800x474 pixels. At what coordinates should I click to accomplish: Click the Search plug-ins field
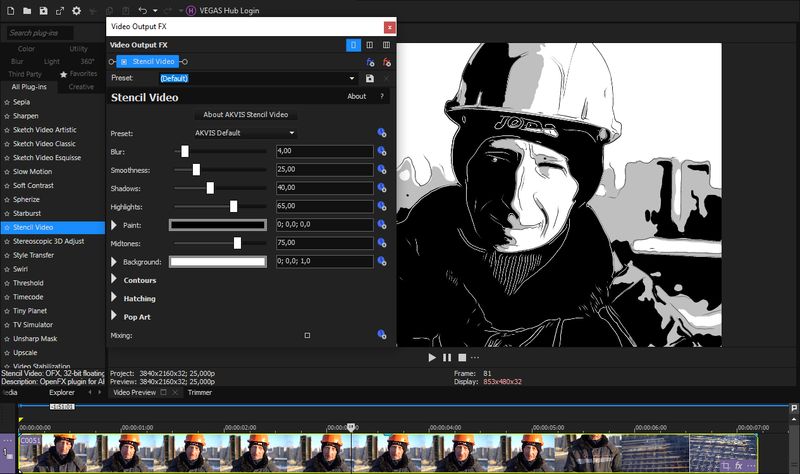point(40,33)
